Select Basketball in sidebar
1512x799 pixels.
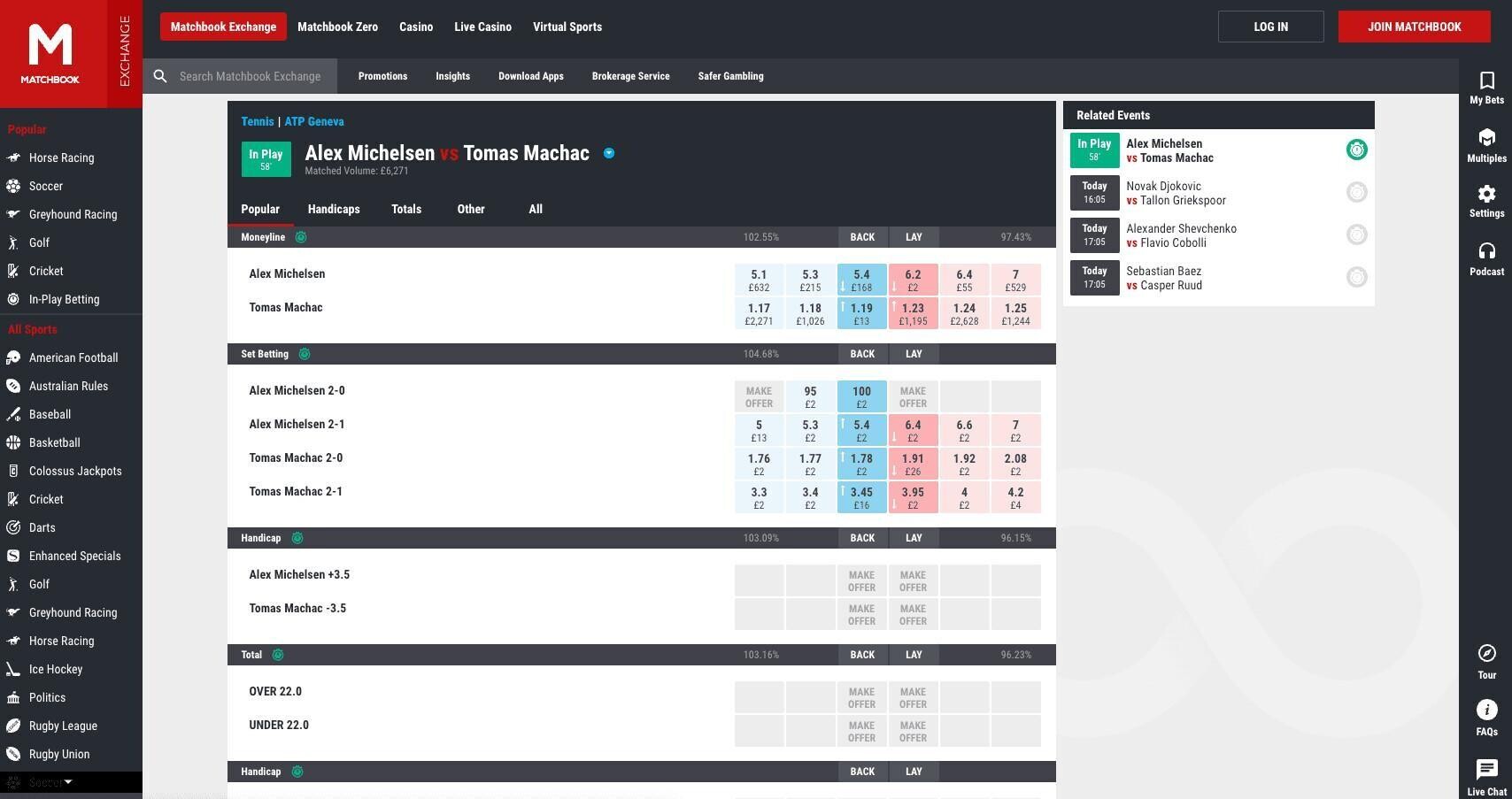coord(54,442)
